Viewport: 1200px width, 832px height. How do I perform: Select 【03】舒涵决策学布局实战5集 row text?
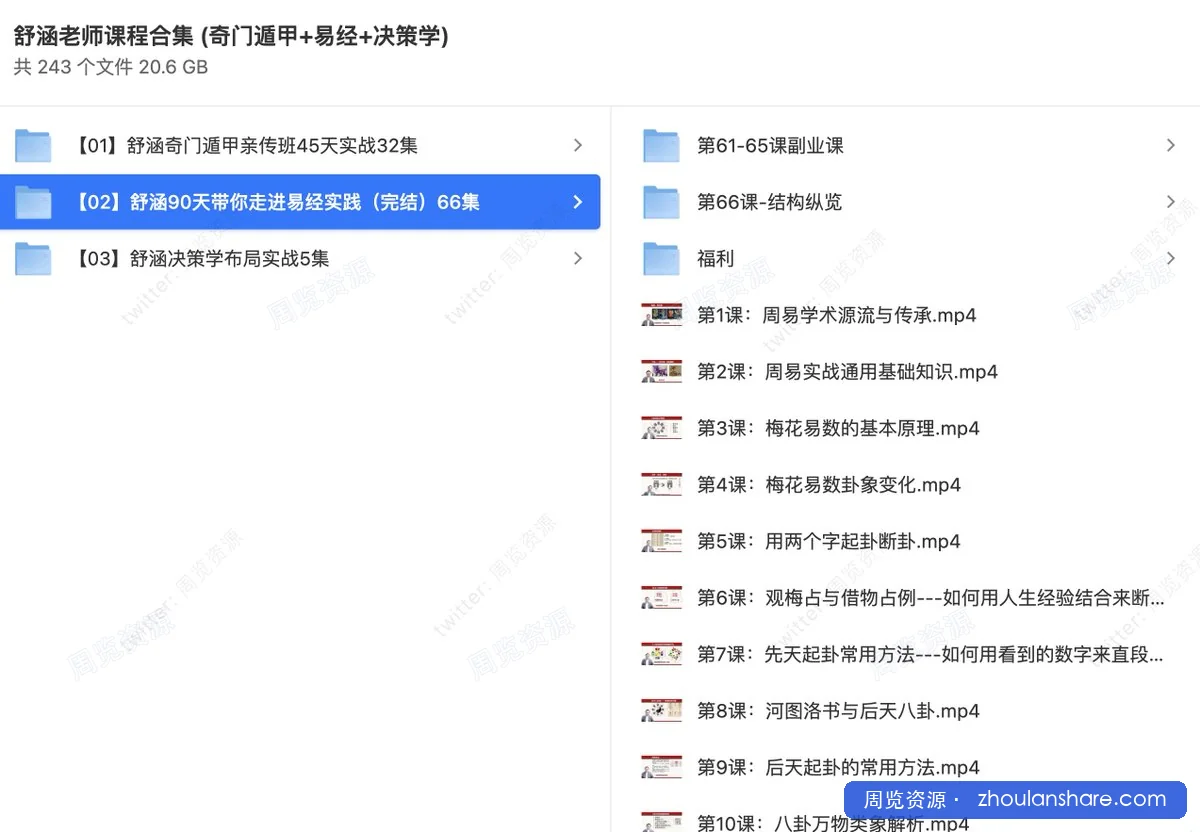pyautogui.click(x=202, y=259)
